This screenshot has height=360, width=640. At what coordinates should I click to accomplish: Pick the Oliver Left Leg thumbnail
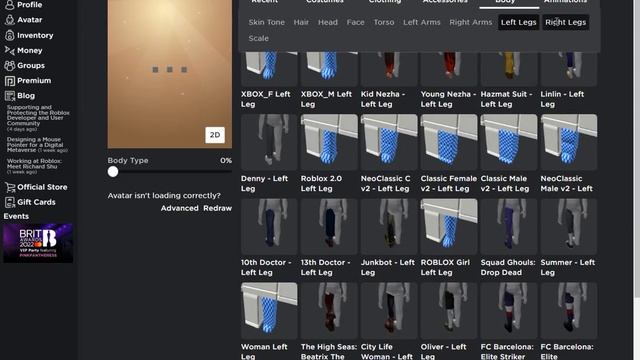pos(449,311)
